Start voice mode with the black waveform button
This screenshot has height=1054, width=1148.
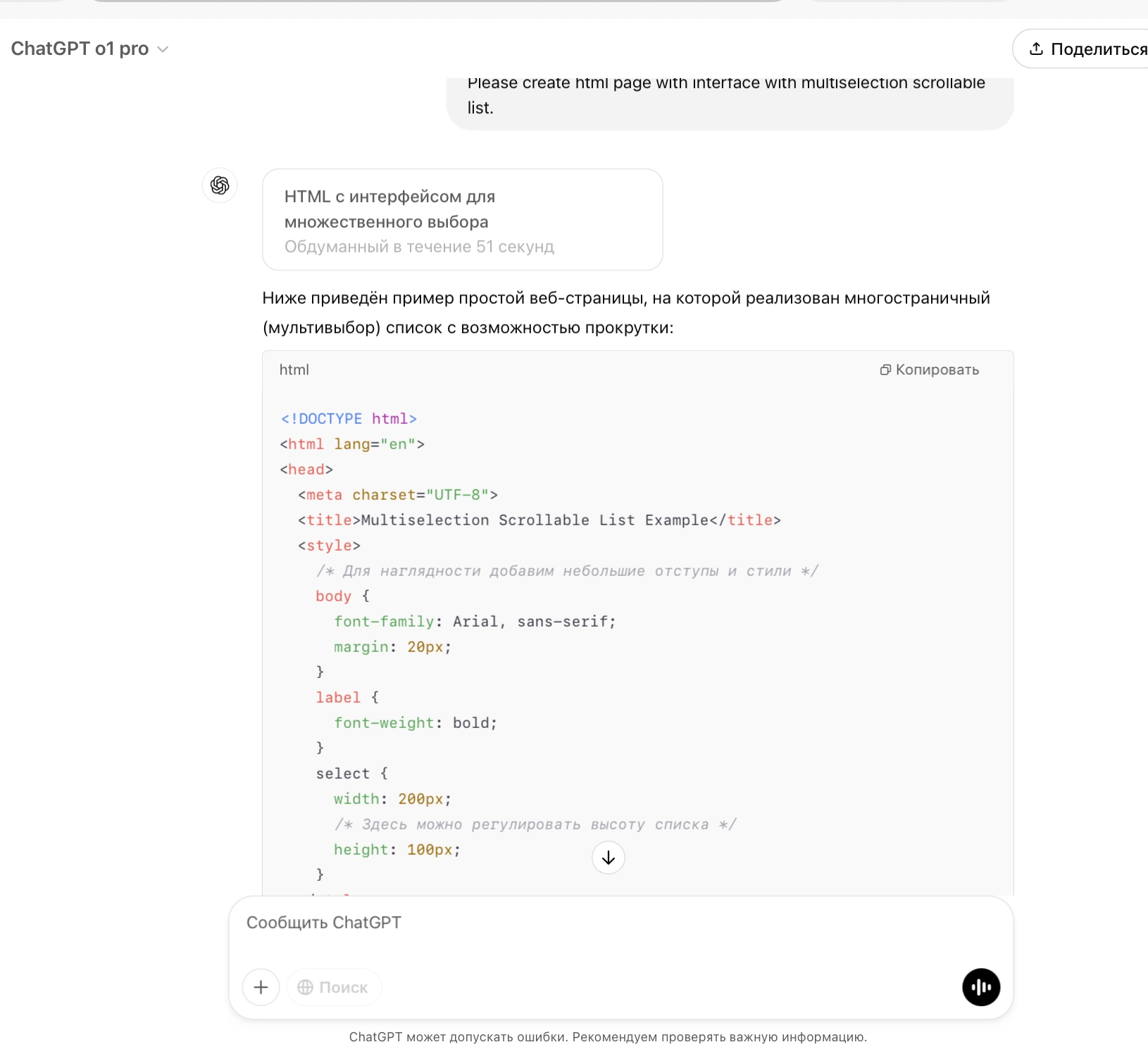981,987
